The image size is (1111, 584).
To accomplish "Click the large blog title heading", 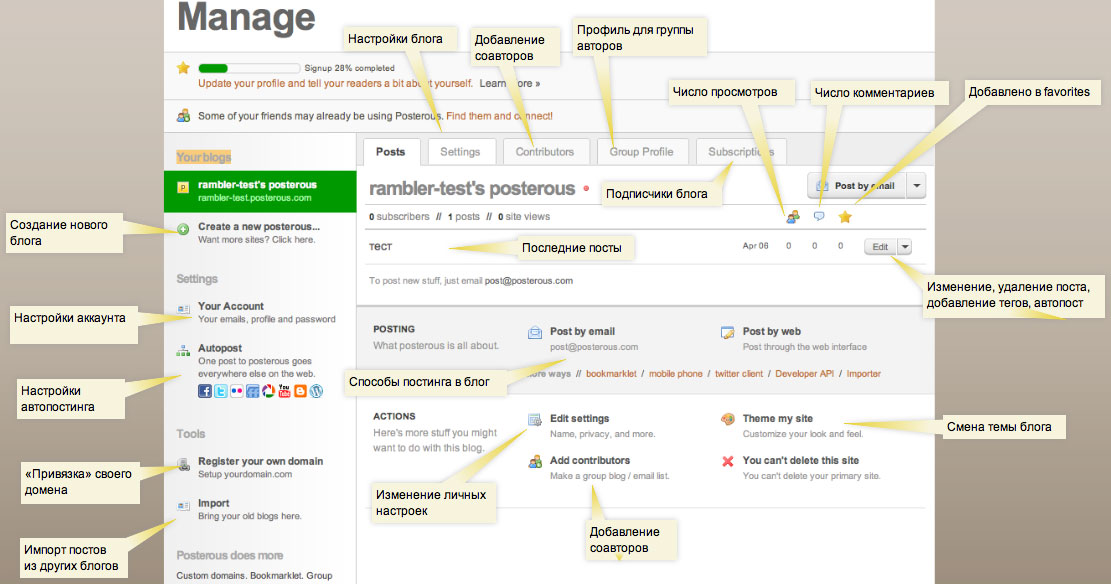I will pyautogui.click(x=472, y=189).
